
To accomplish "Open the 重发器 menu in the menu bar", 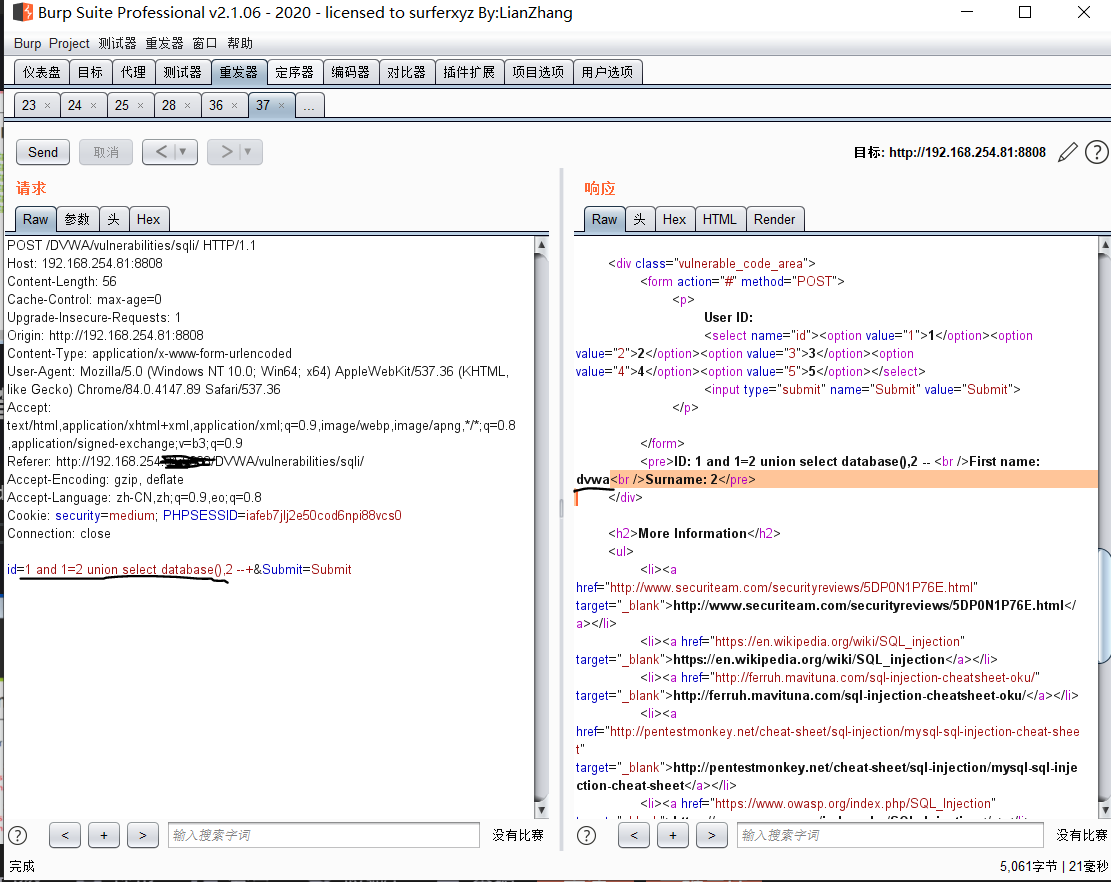I will click(x=164, y=43).
